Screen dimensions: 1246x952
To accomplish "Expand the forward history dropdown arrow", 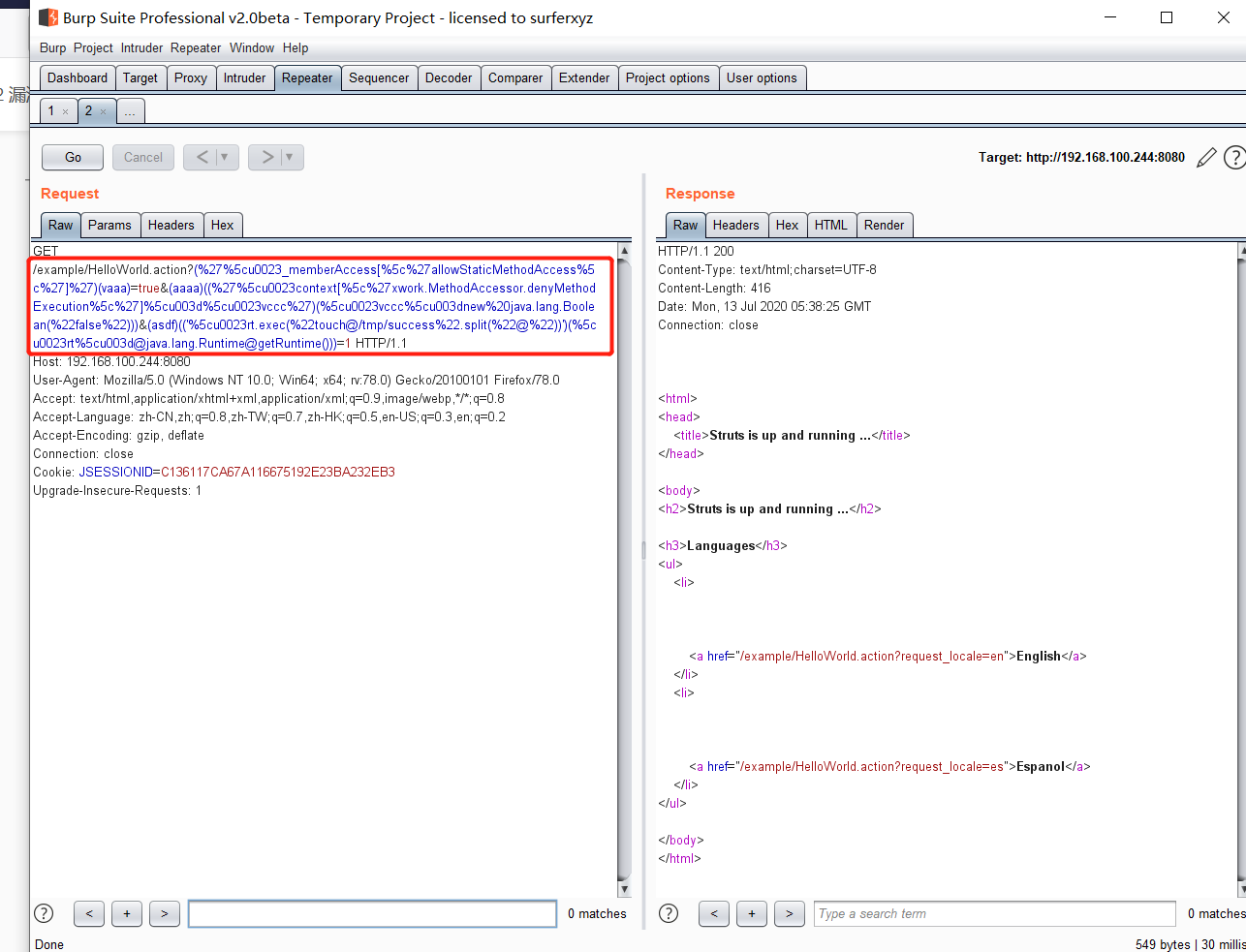I will 290,157.
